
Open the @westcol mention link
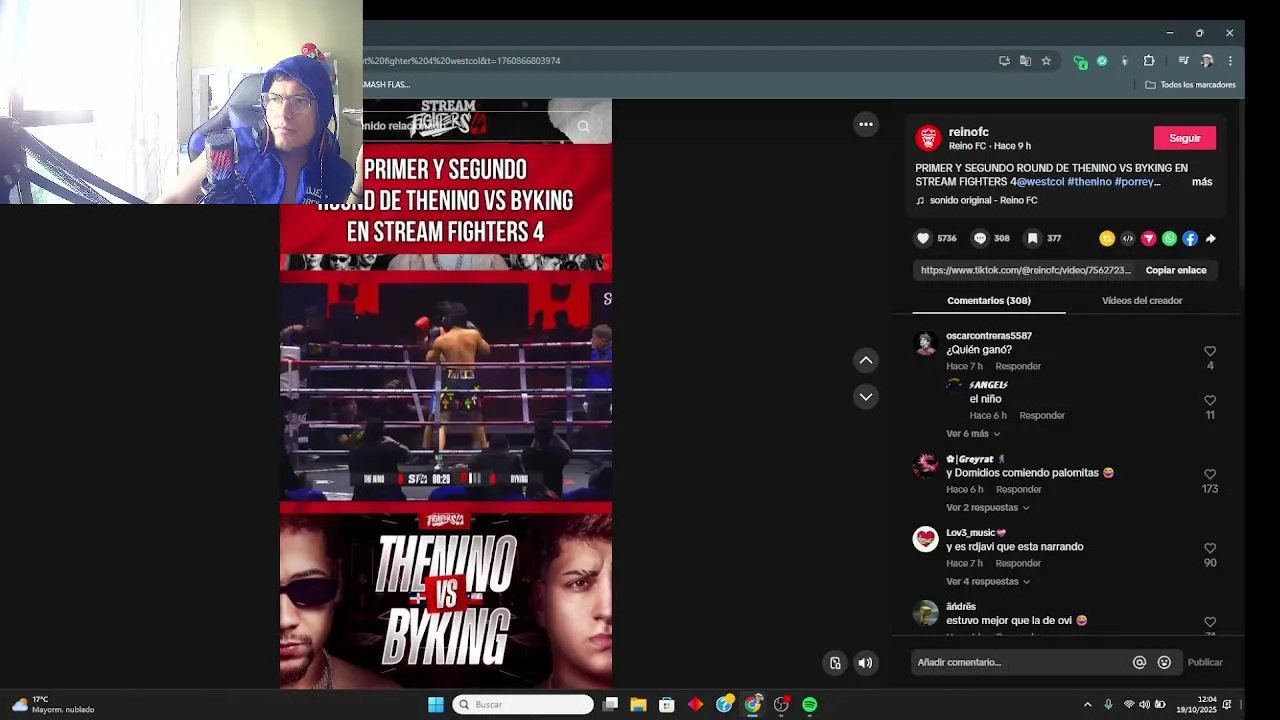pos(1040,182)
